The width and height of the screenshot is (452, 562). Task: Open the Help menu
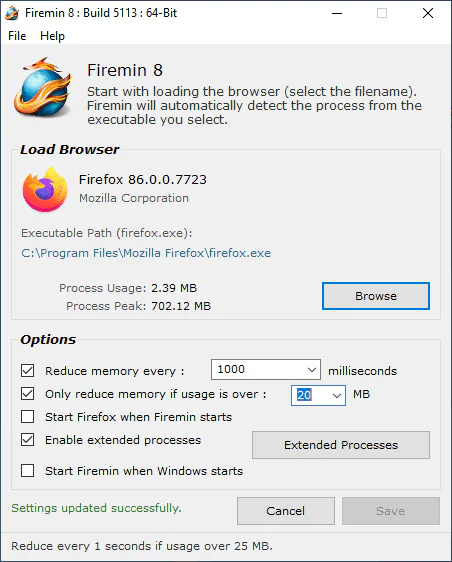pos(52,36)
